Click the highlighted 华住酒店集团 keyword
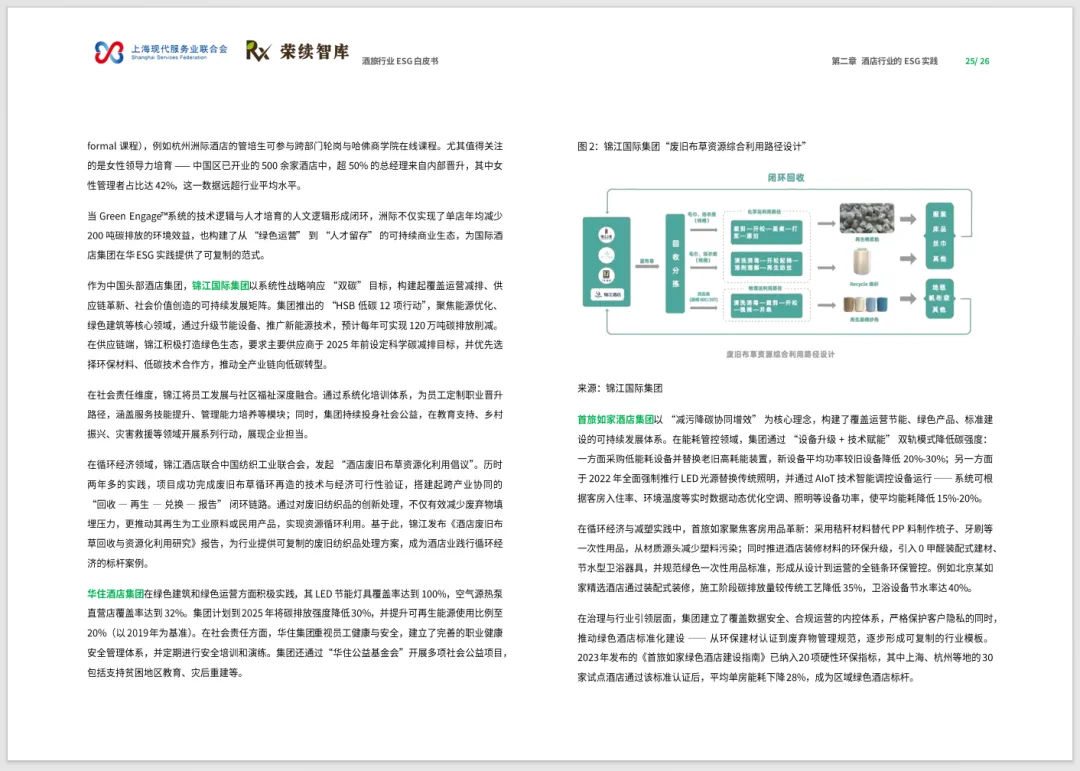The width and height of the screenshot is (1080, 771). (x=116, y=593)
